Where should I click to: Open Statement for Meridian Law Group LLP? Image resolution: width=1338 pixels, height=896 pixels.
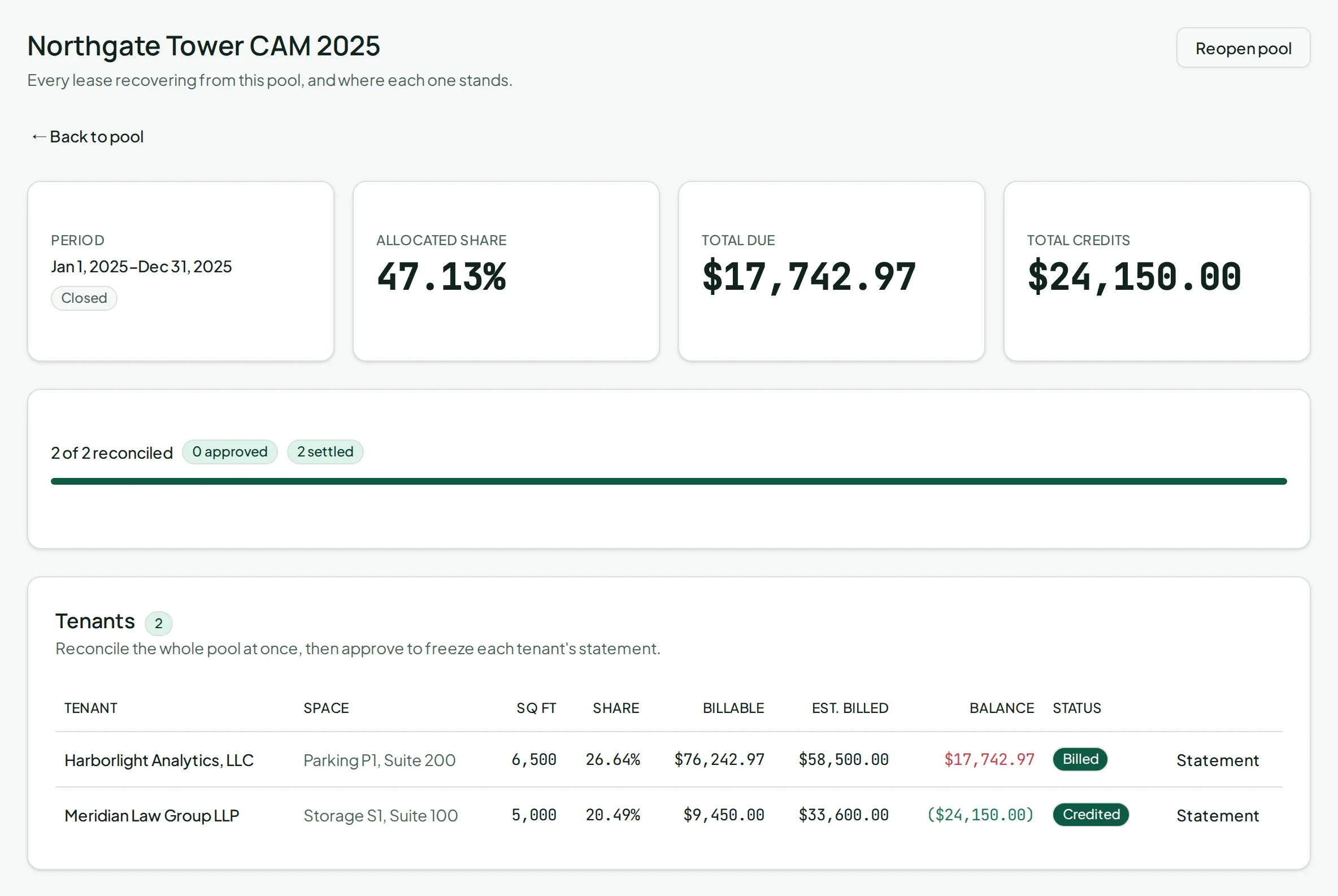click(1217, 815)
